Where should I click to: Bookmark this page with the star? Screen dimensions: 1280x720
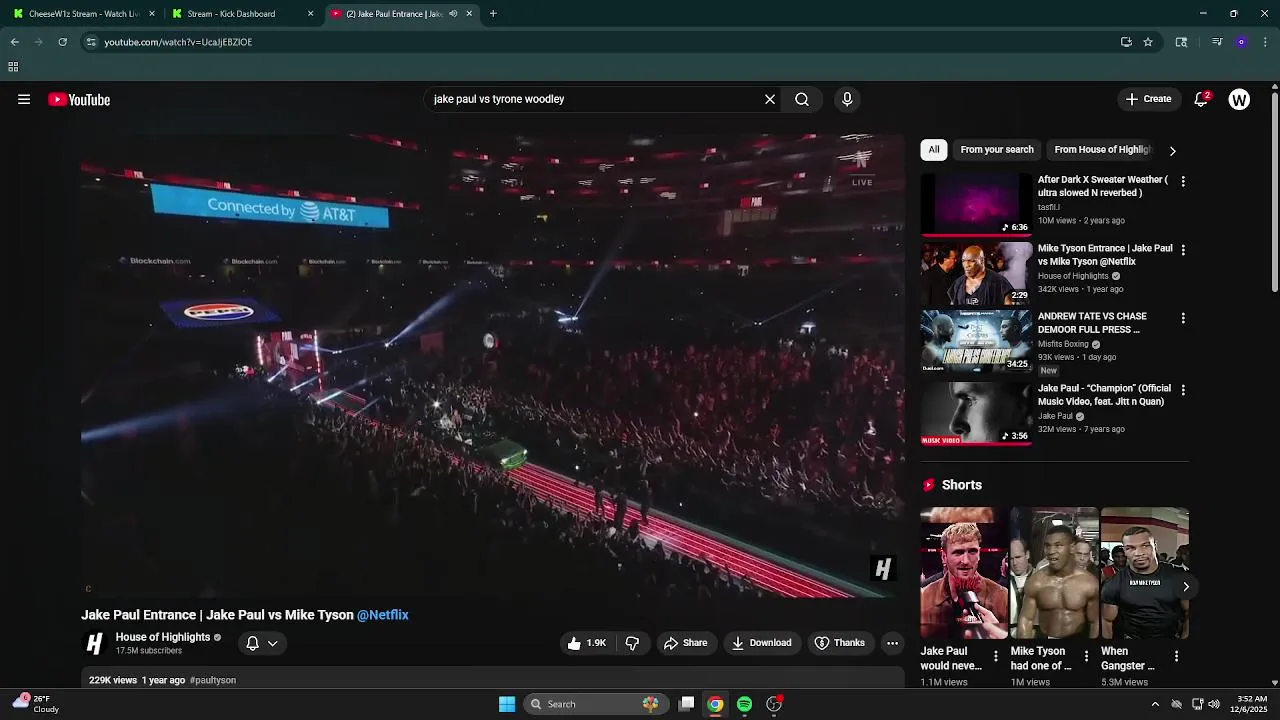tap(1148, 42)
